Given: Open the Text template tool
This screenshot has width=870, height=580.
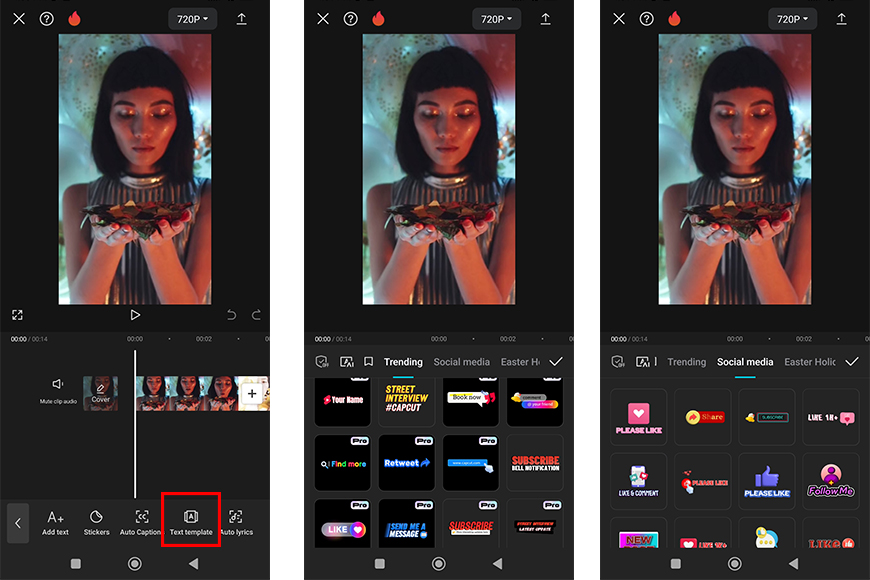Looking at the screenshot, I should click(x=190, y=521).
